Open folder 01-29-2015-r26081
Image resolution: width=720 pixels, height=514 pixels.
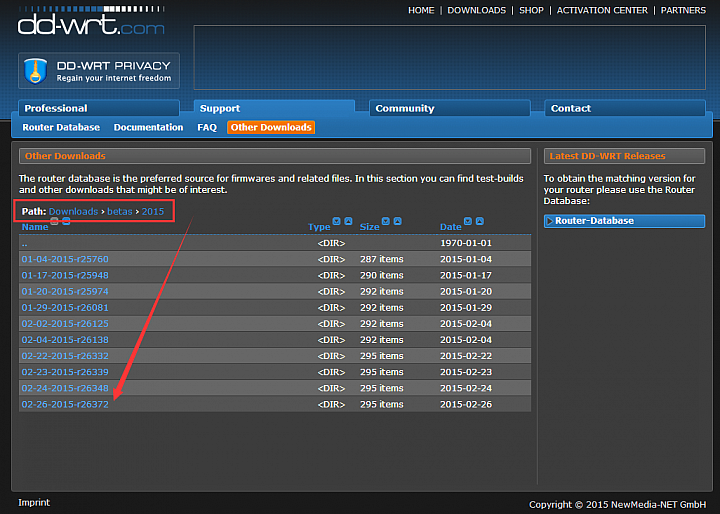pyautogui.click(x=65, y=307)
